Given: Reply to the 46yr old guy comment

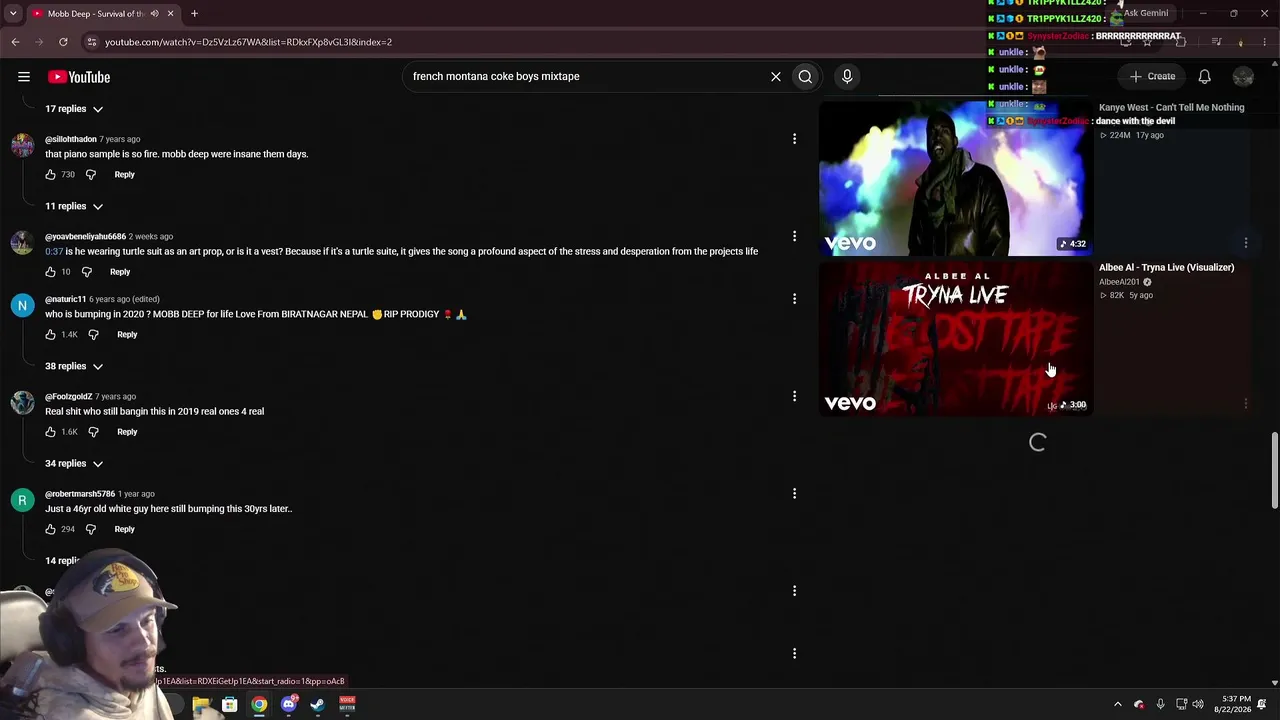Looking at the screenshot, I should click(x=124, y=529).
